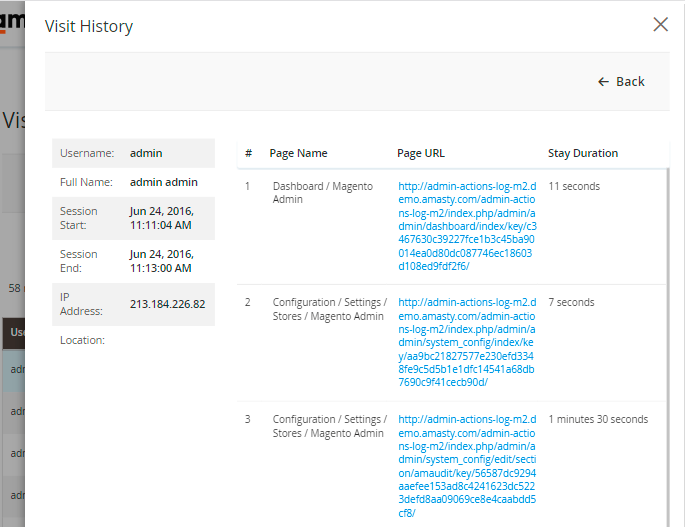Click the # column header
The image size is (685, 527).
tap(248, 153)
